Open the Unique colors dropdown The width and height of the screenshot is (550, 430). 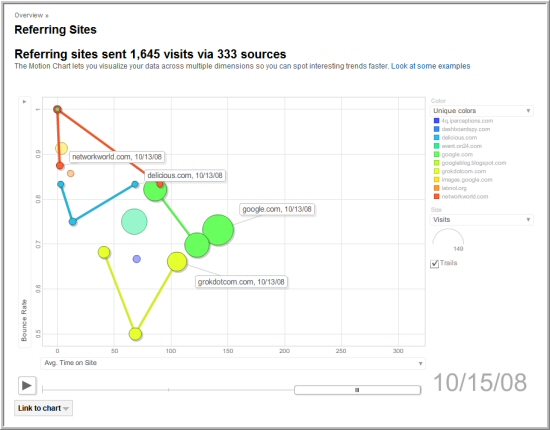click(x=481, y=111)
